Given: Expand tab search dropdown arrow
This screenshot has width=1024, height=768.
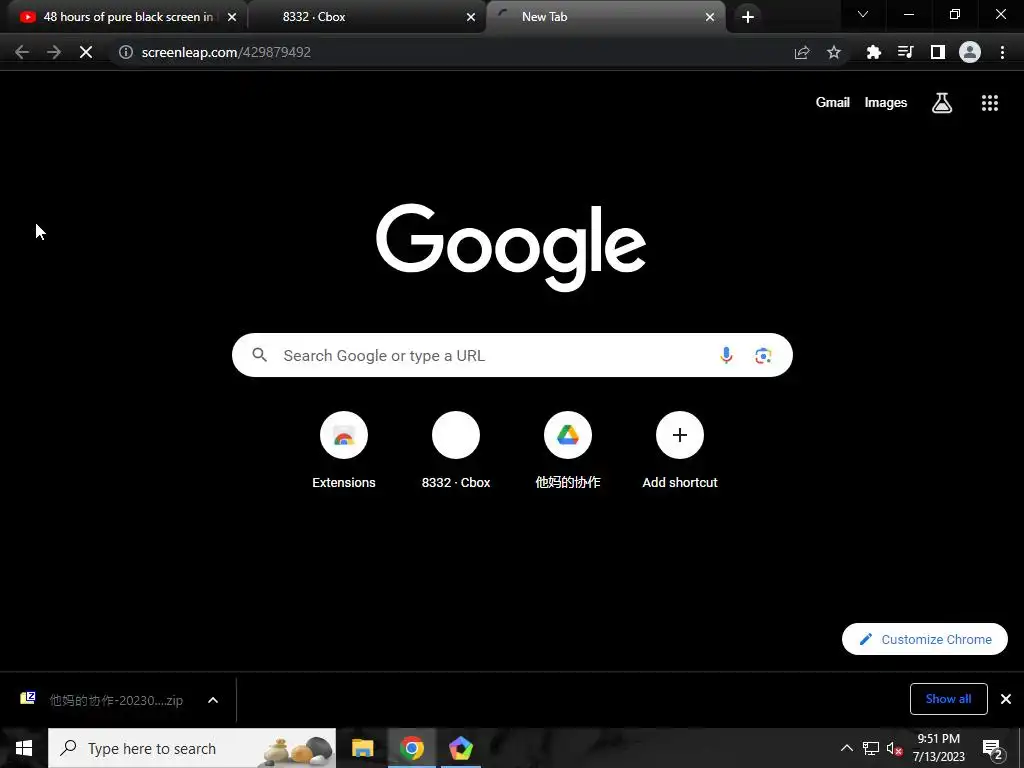Looking at the screenshot, I should click(x=863, y=14).
